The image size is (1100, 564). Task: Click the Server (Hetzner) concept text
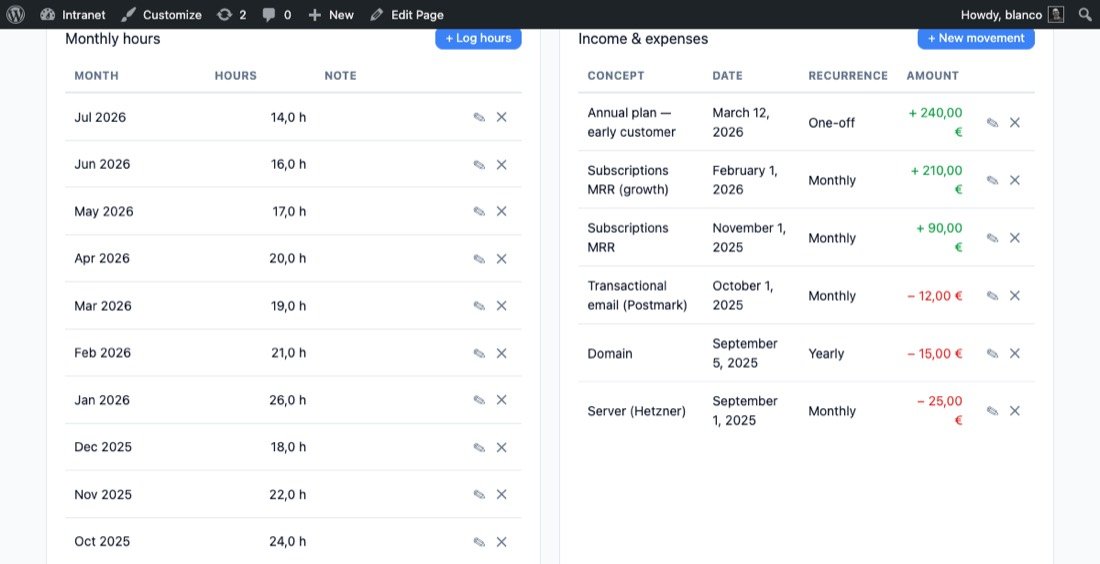(x=636, y=411)
